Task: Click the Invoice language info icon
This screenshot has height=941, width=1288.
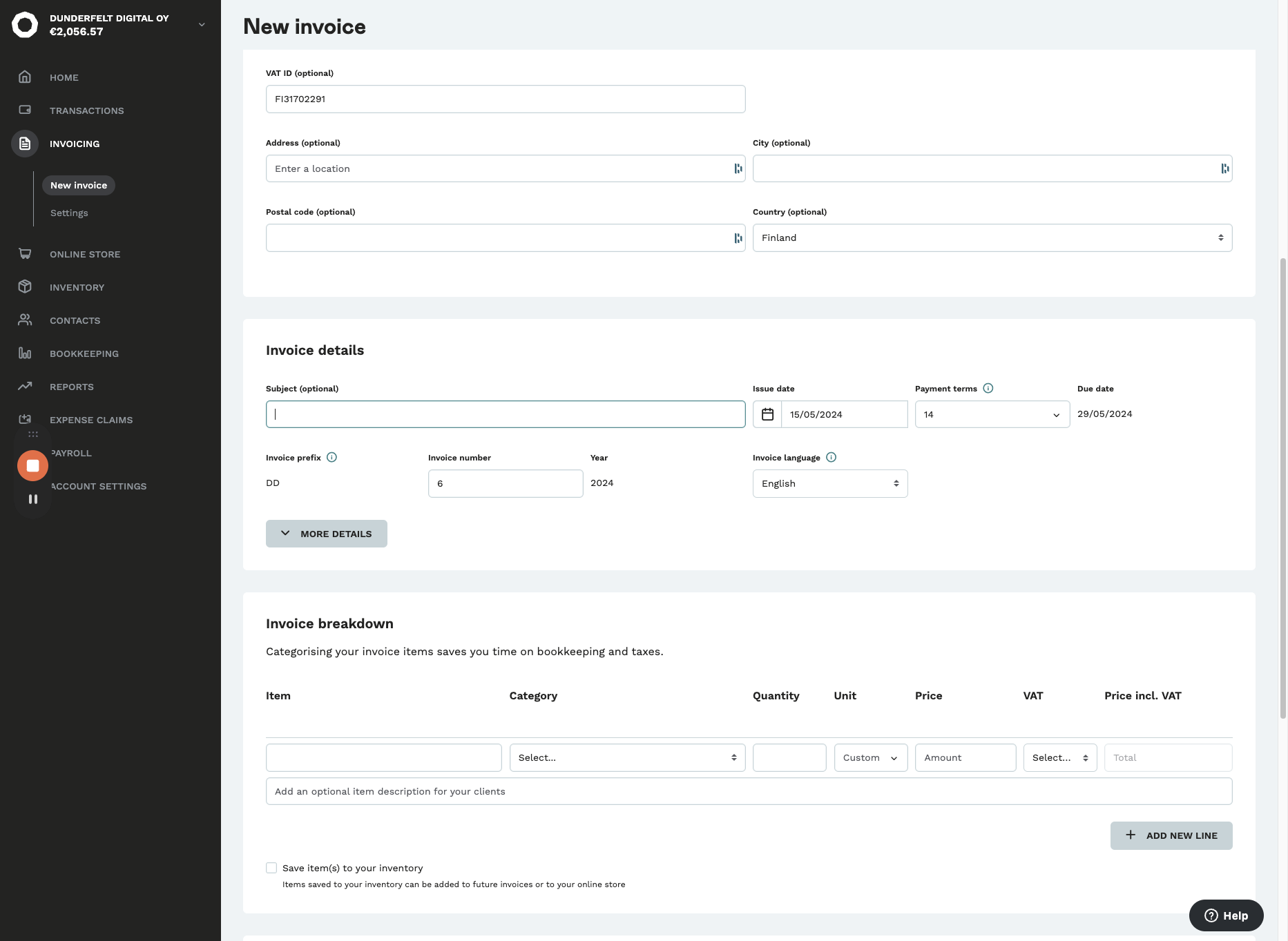Action: (832, 457)
